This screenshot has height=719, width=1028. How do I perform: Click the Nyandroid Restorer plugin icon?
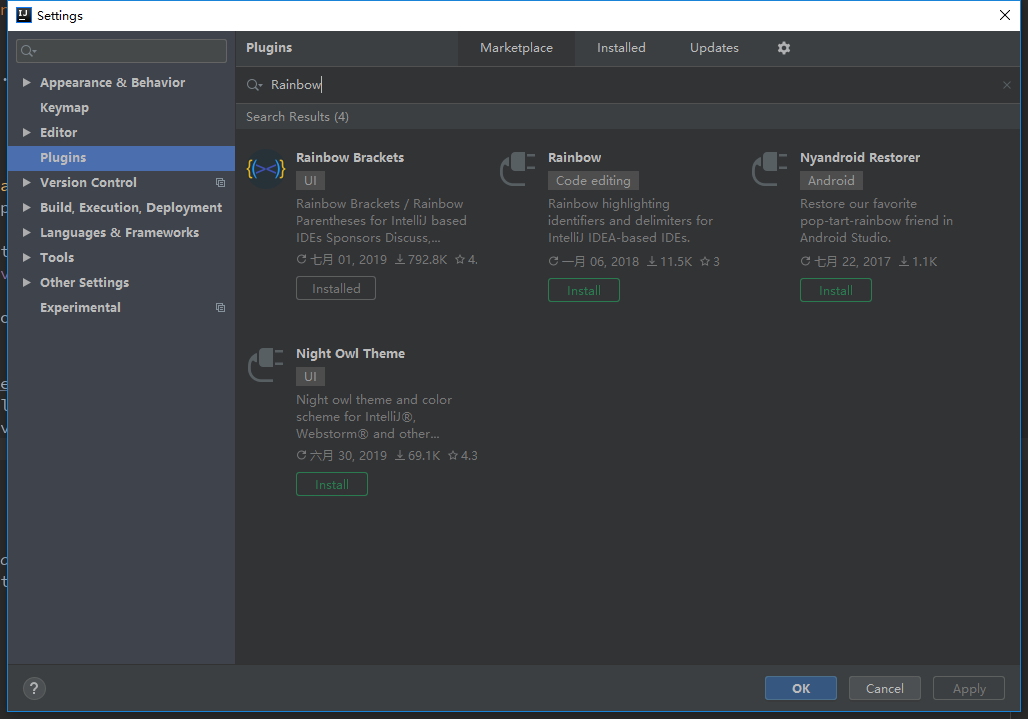(769, 168)
